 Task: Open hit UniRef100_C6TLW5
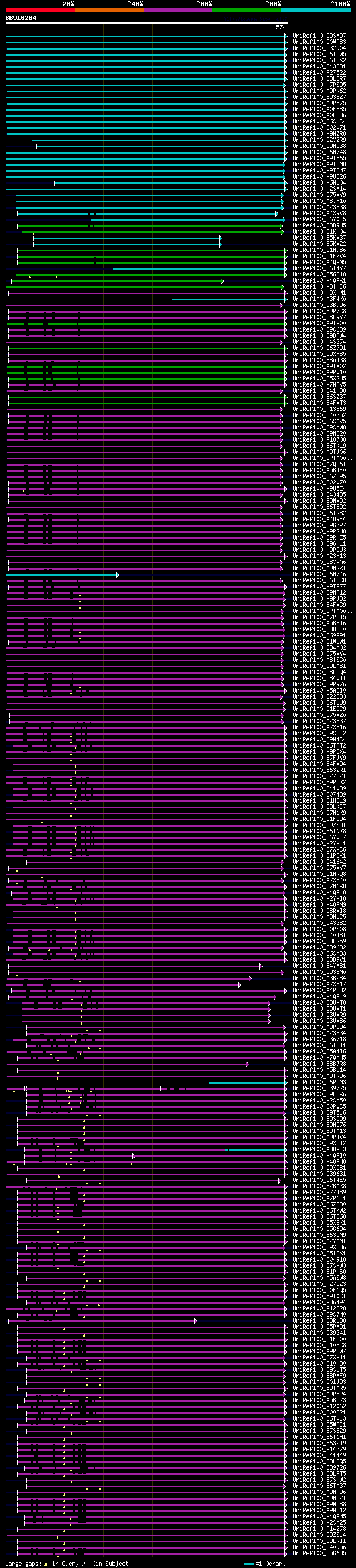click(x=319, y=54)
